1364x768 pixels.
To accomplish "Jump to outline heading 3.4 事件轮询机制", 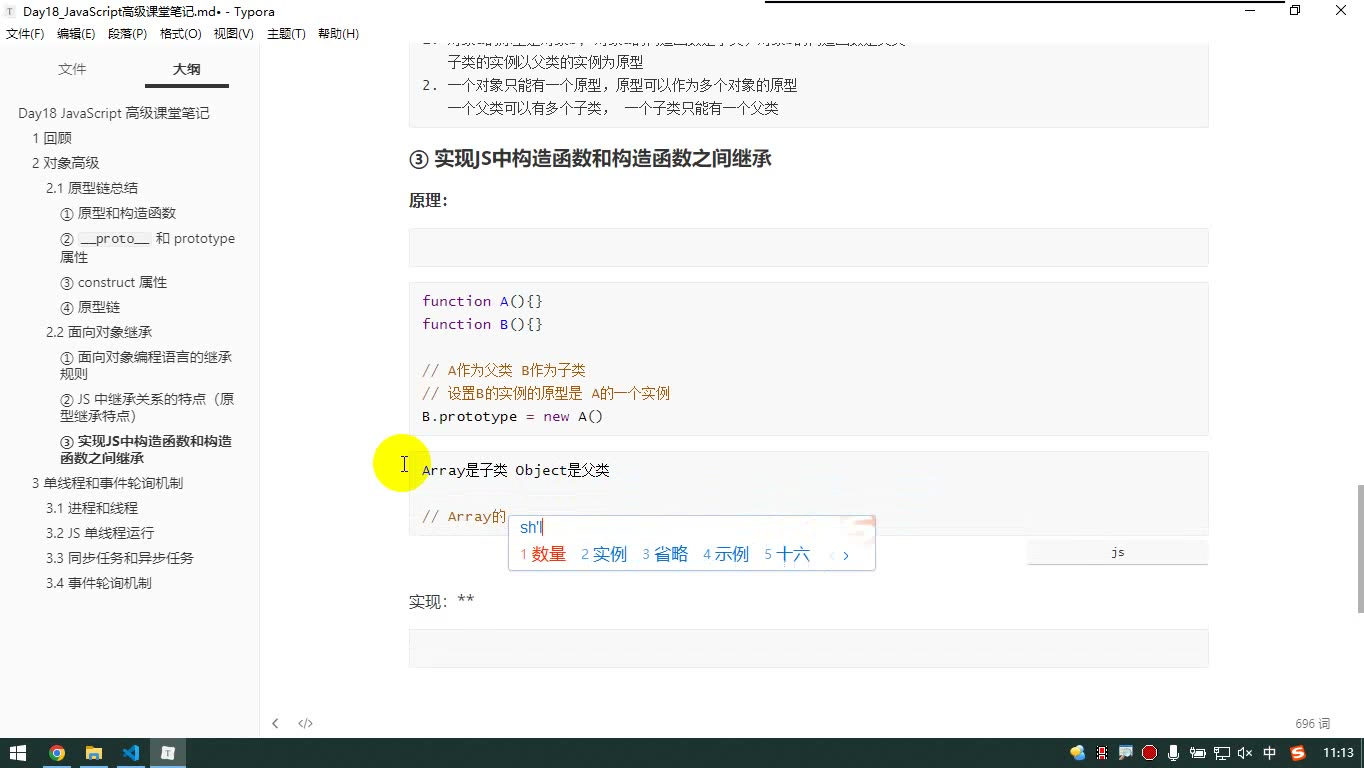I will (x=99, y=583).
